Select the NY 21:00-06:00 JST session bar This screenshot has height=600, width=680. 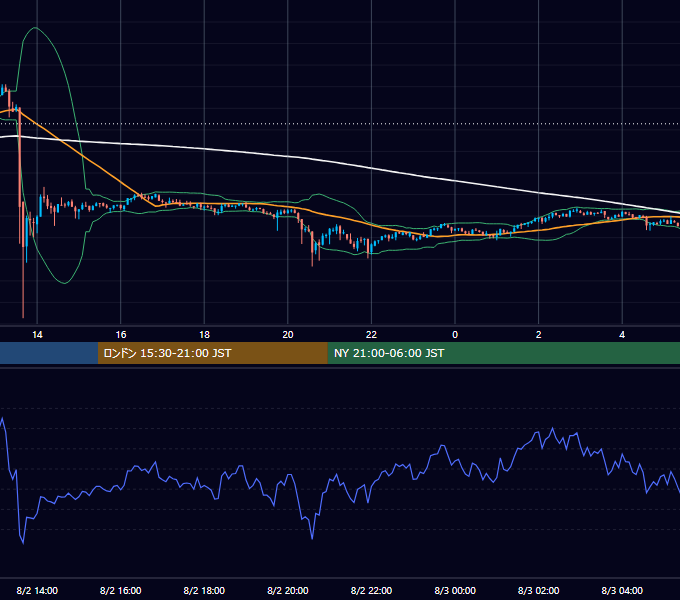click(503, 353)
